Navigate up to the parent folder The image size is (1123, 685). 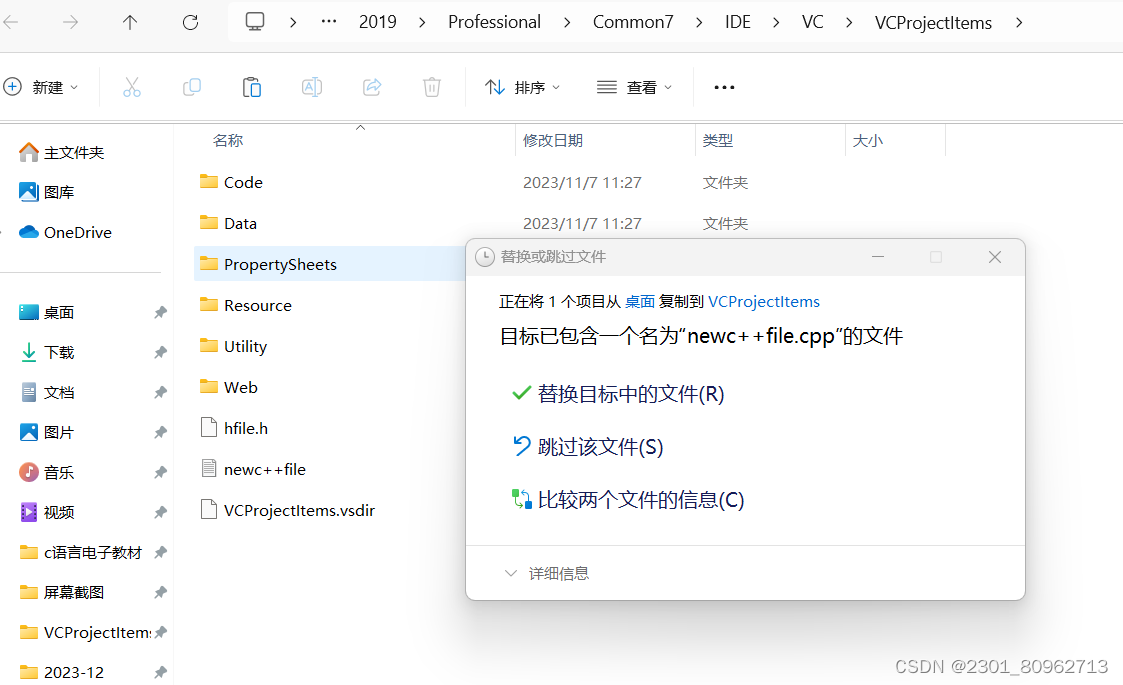click(x=130, y=22)
